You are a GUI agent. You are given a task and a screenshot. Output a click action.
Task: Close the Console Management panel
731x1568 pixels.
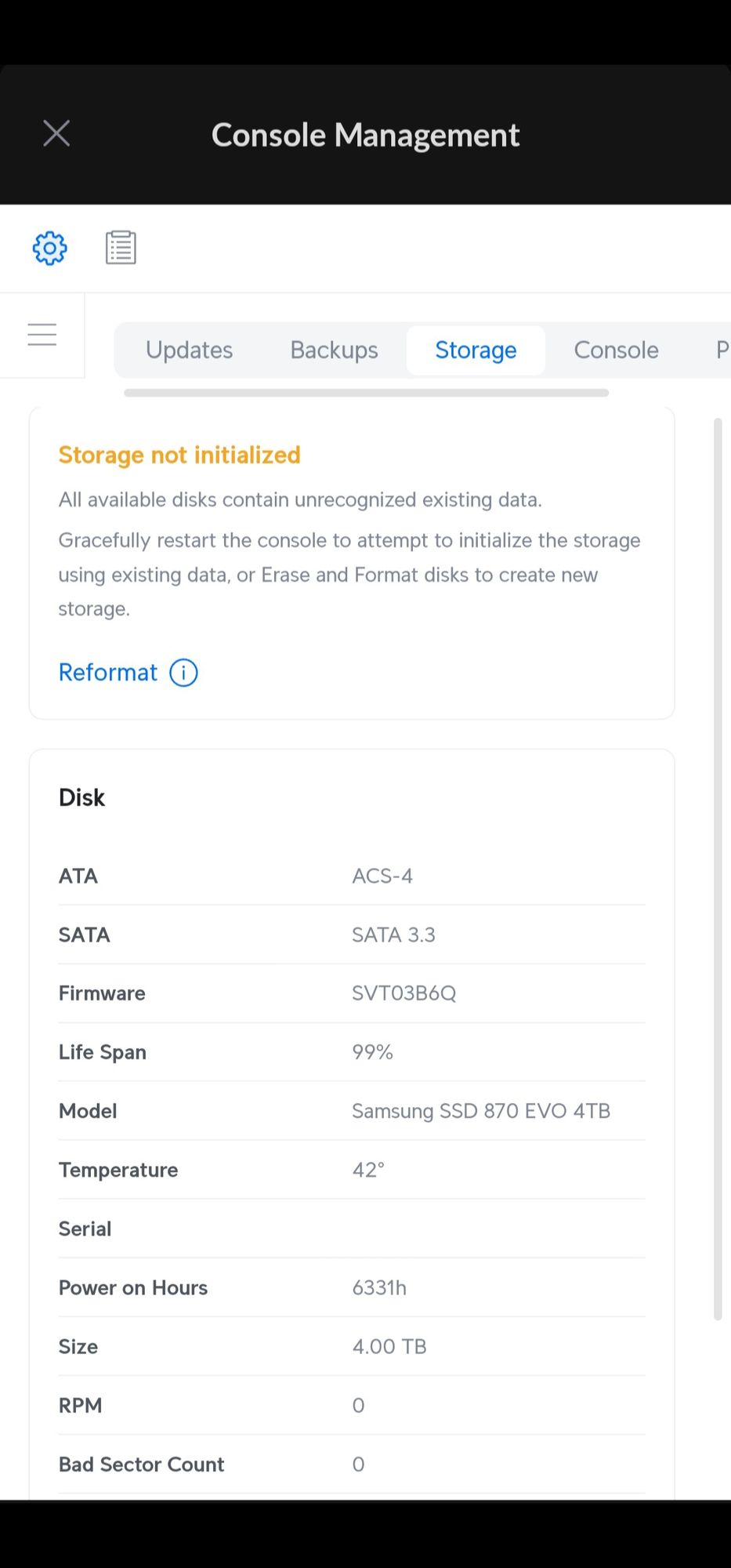[x=56, y=133]
